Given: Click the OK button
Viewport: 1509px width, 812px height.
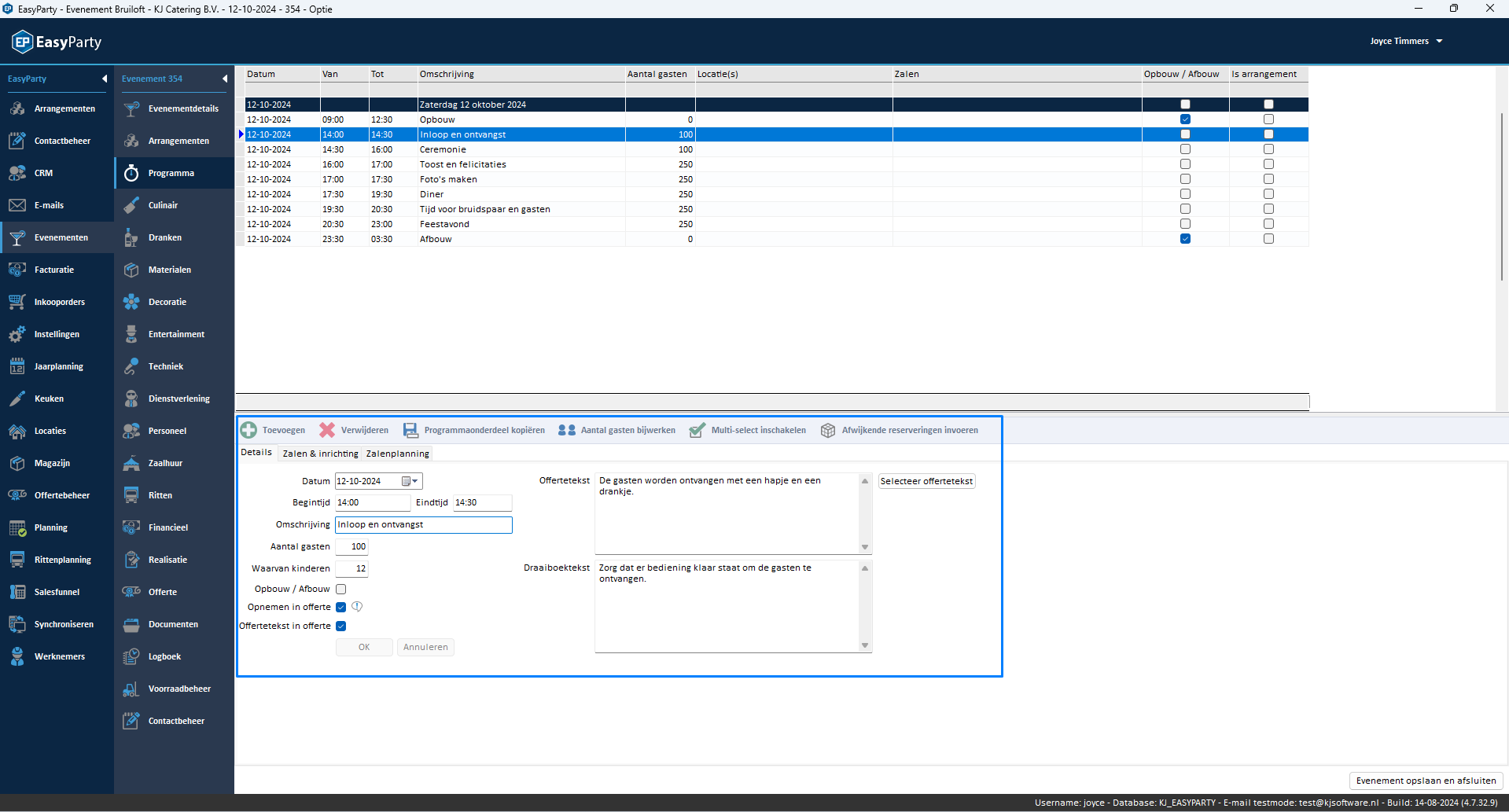Looking at the screenshot, I should pyautogui.click(x=364, y=647).
